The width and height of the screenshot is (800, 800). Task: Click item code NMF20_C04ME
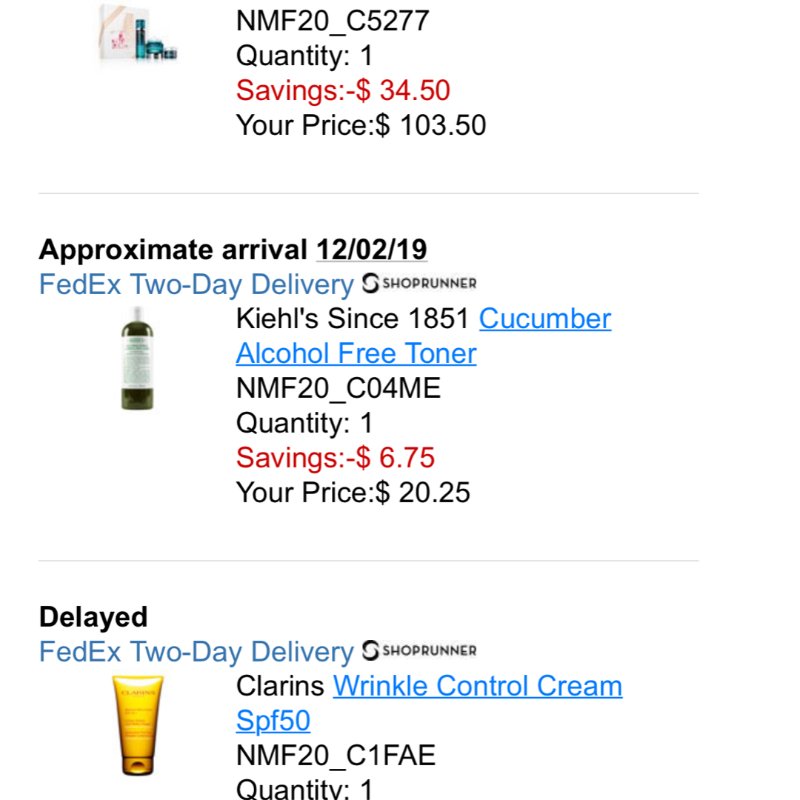click(338, 388)
